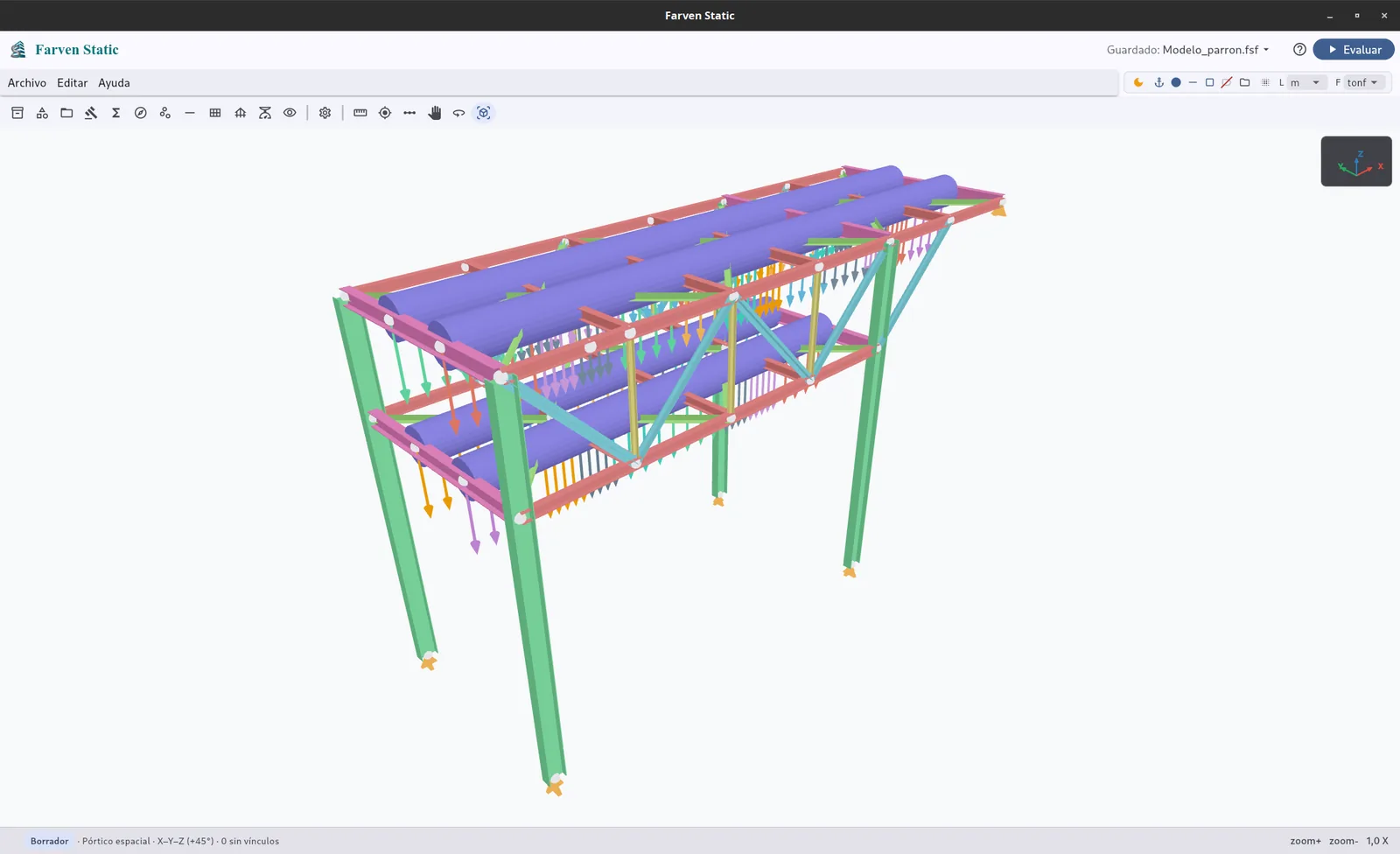This screenshot has width=1400, height=854.
Task: Select the pavilion structure icon
Action: (240, 113)
